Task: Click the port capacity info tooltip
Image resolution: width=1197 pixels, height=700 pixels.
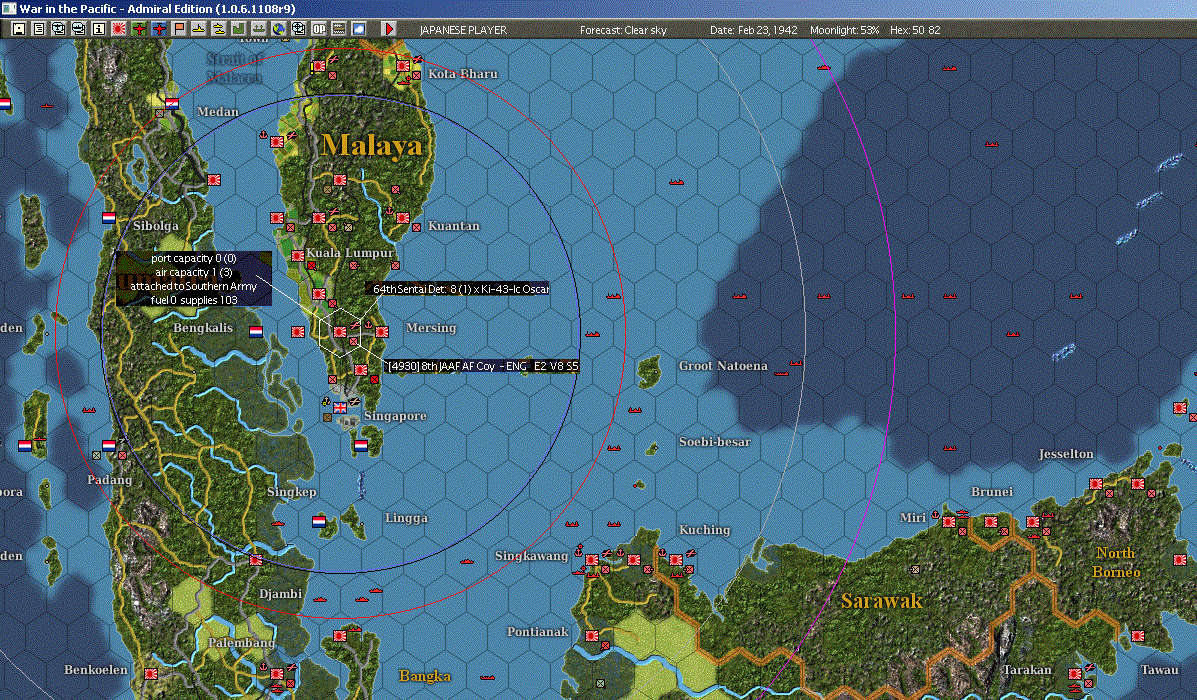Action: [x=194, y=279]
